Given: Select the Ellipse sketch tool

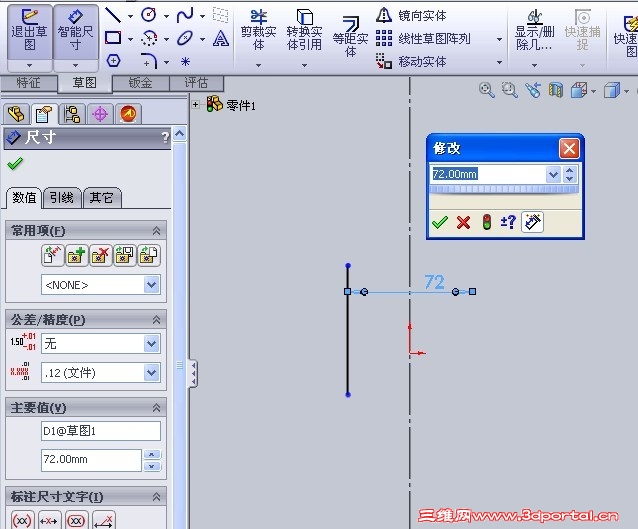Looking at the screenshot, I should pyautogui.click(x=185, y=39).
